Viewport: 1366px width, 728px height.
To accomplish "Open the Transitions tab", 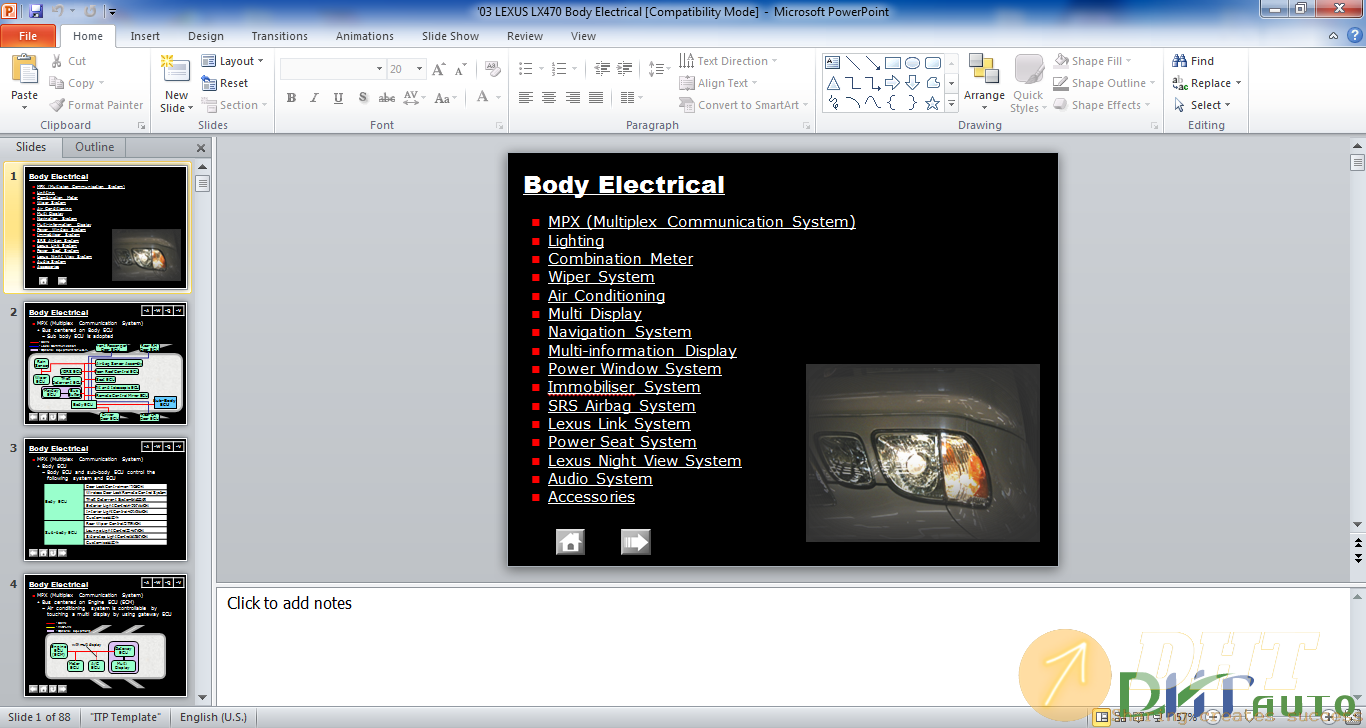I will point(280,36).
